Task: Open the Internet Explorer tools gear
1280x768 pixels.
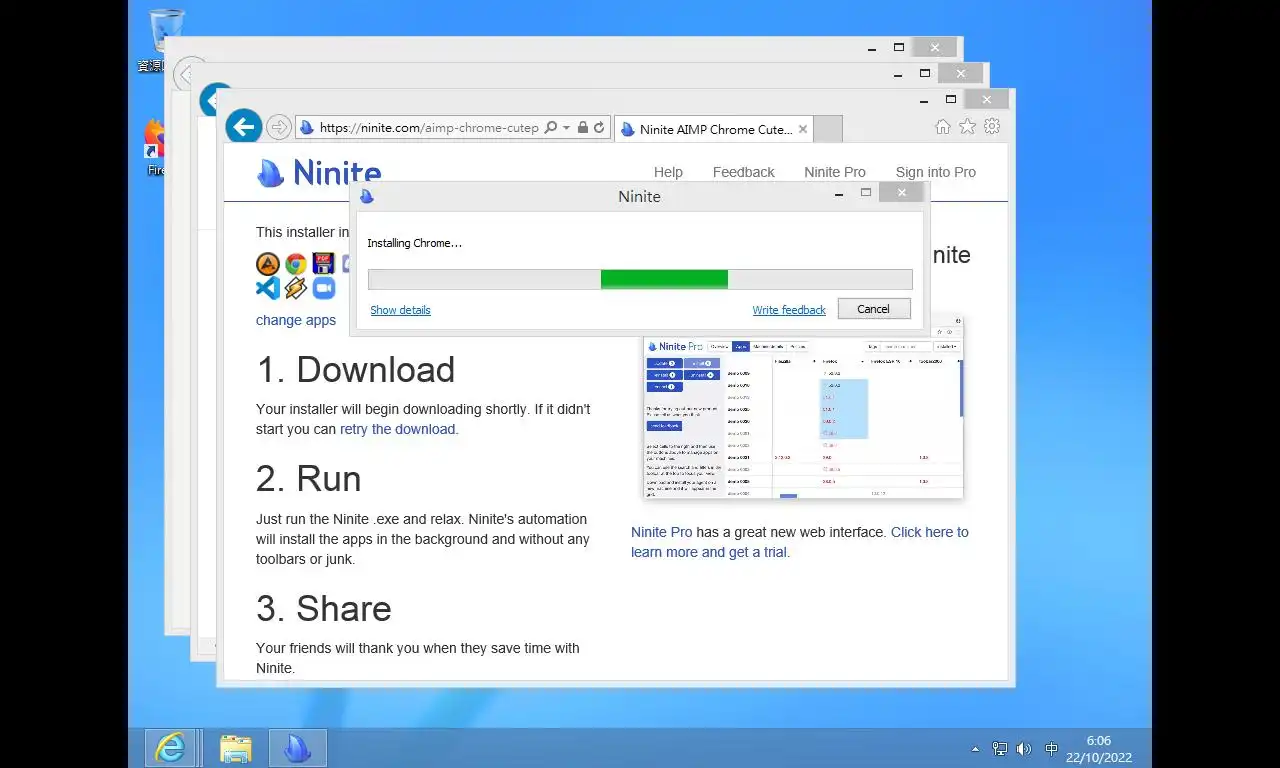Action: [x=992, y=127]
